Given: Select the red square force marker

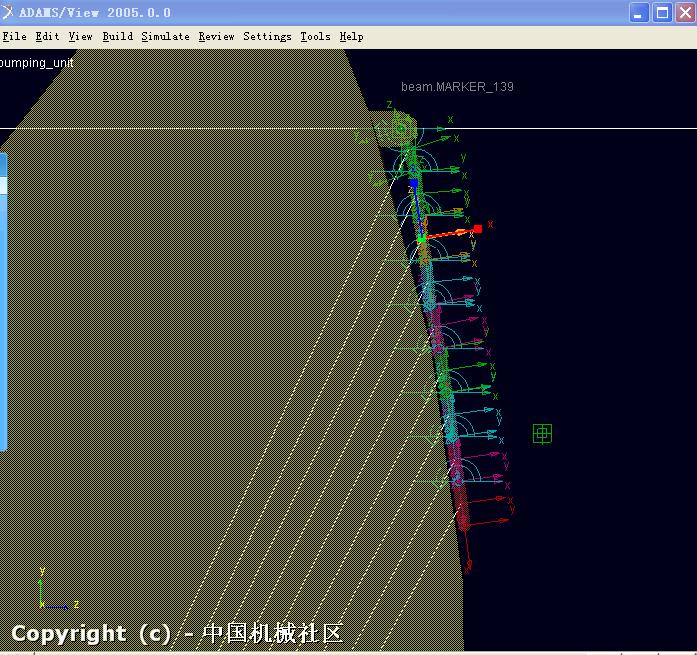Looking at the screenshot, I should pos(478,229).
